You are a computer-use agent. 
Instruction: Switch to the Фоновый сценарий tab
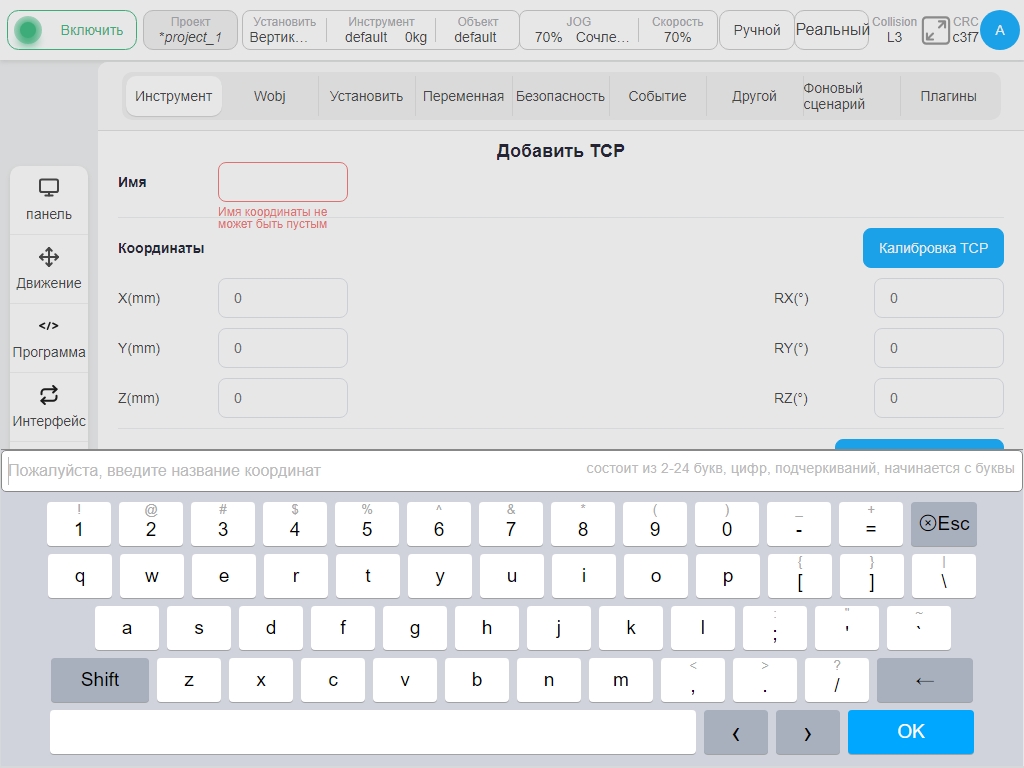coord(851,96)
